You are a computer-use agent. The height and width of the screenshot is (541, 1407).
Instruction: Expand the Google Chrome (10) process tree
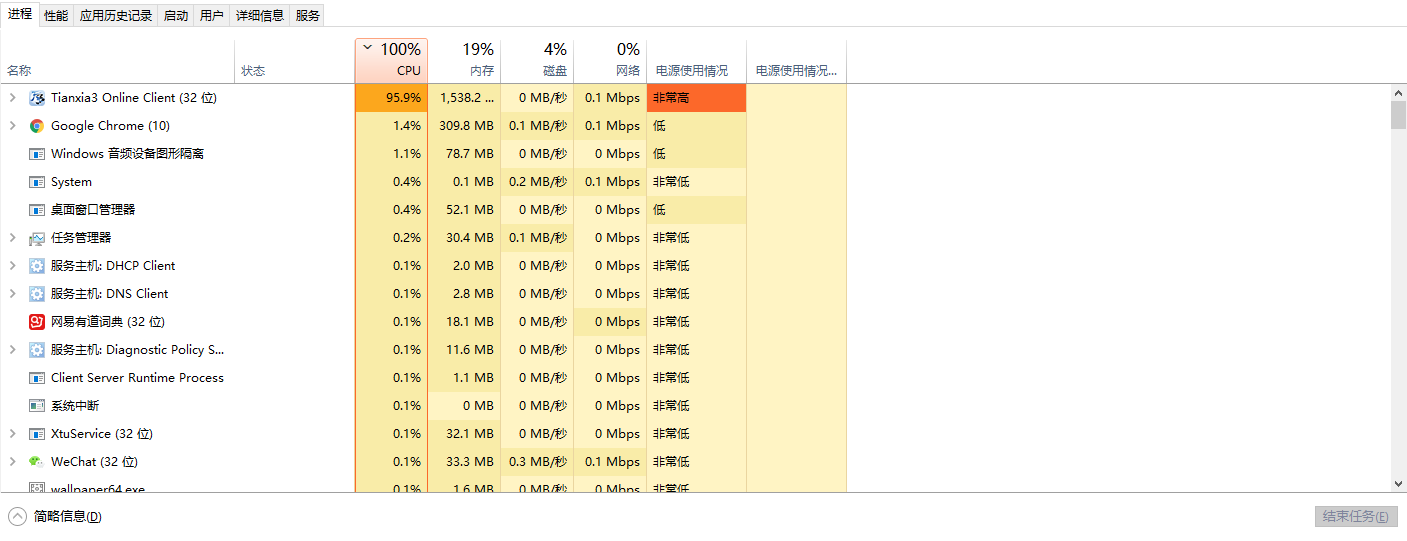tap(12, 126)
